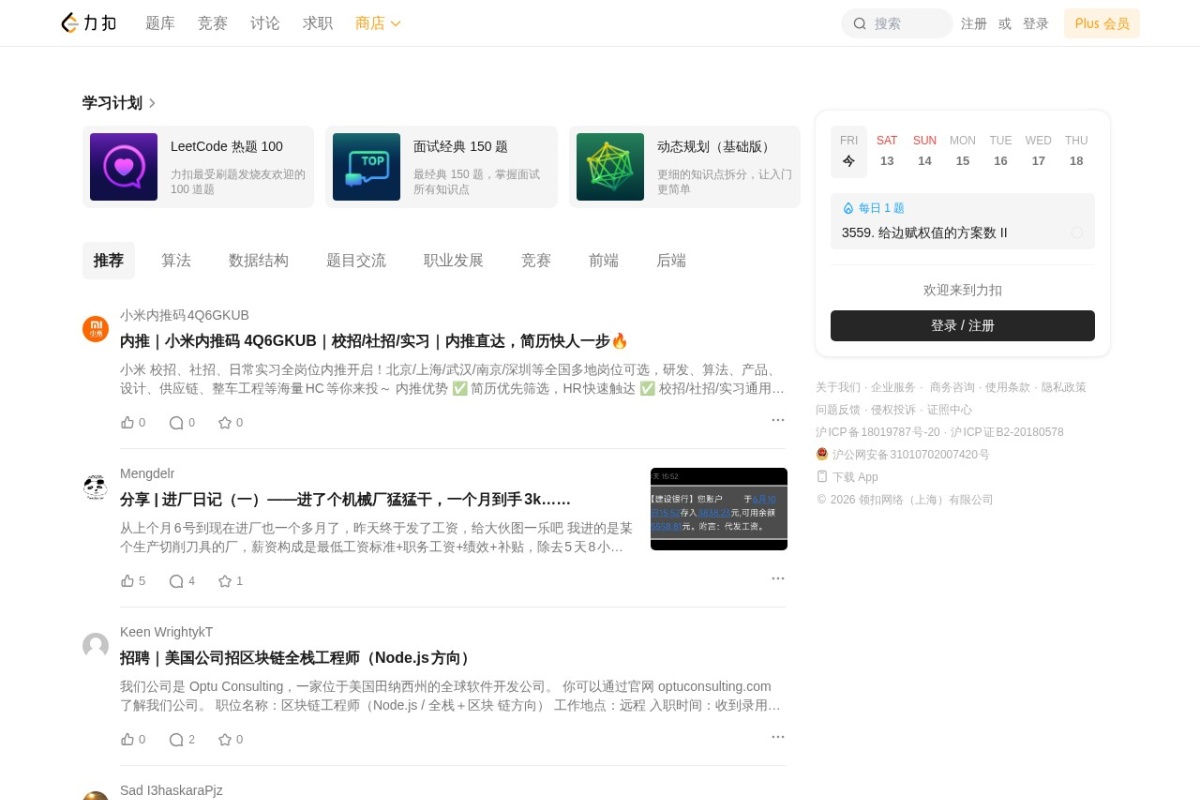Viewport: 1200px width, 800px height.
Task: Switch to the 推荐 tab
Action: coord(108,260)
